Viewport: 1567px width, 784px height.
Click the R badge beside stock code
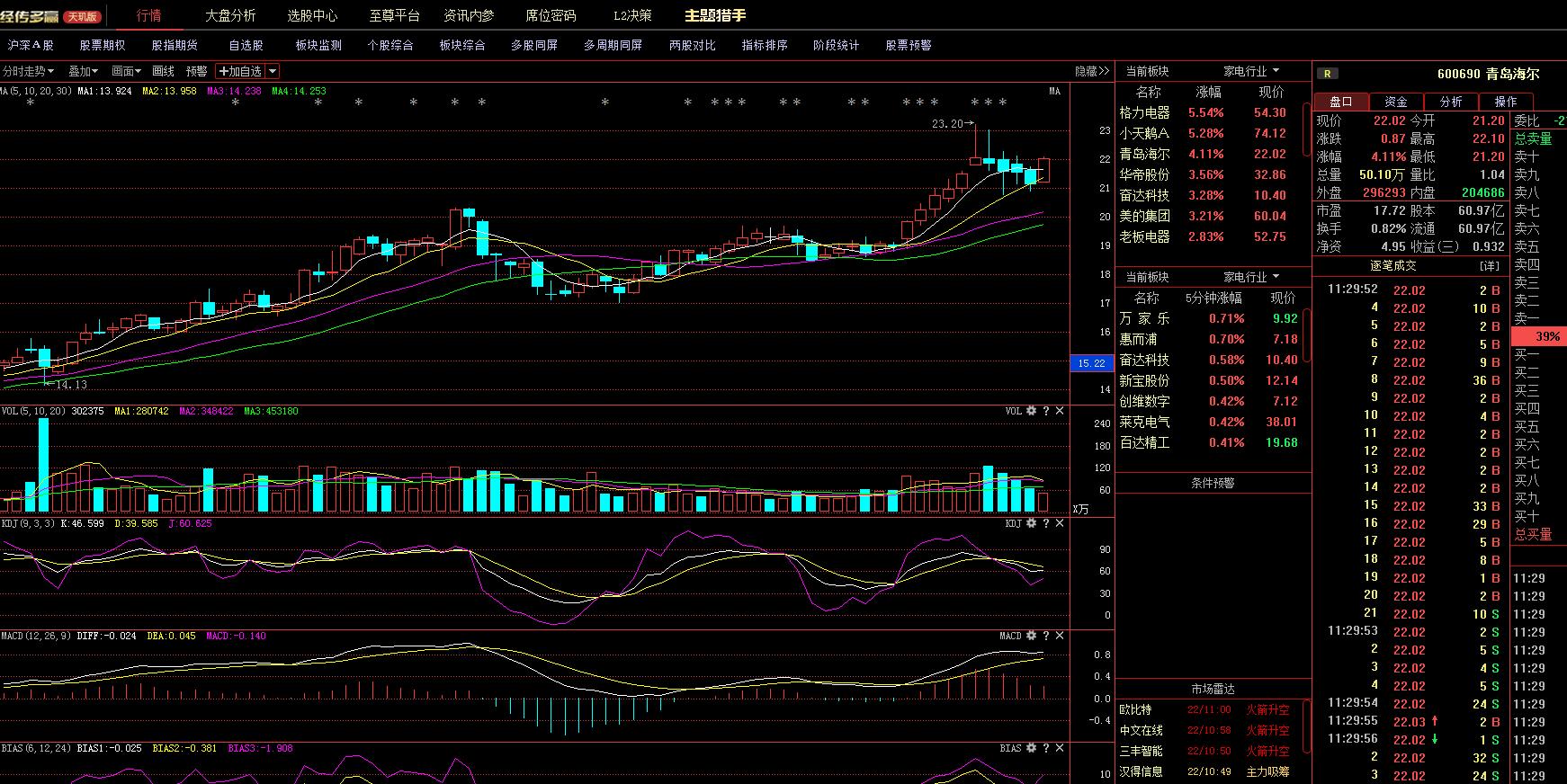1329,74
